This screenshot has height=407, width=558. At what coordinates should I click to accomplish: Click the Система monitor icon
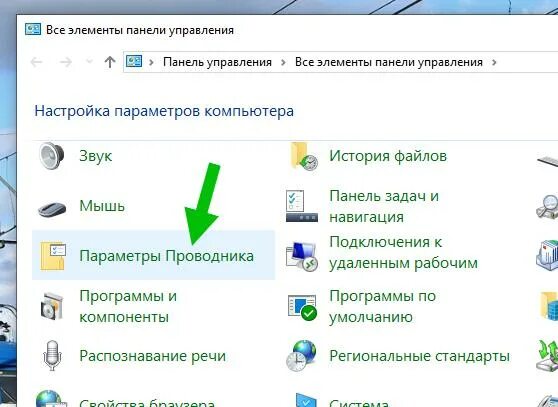tap(305, 400)
